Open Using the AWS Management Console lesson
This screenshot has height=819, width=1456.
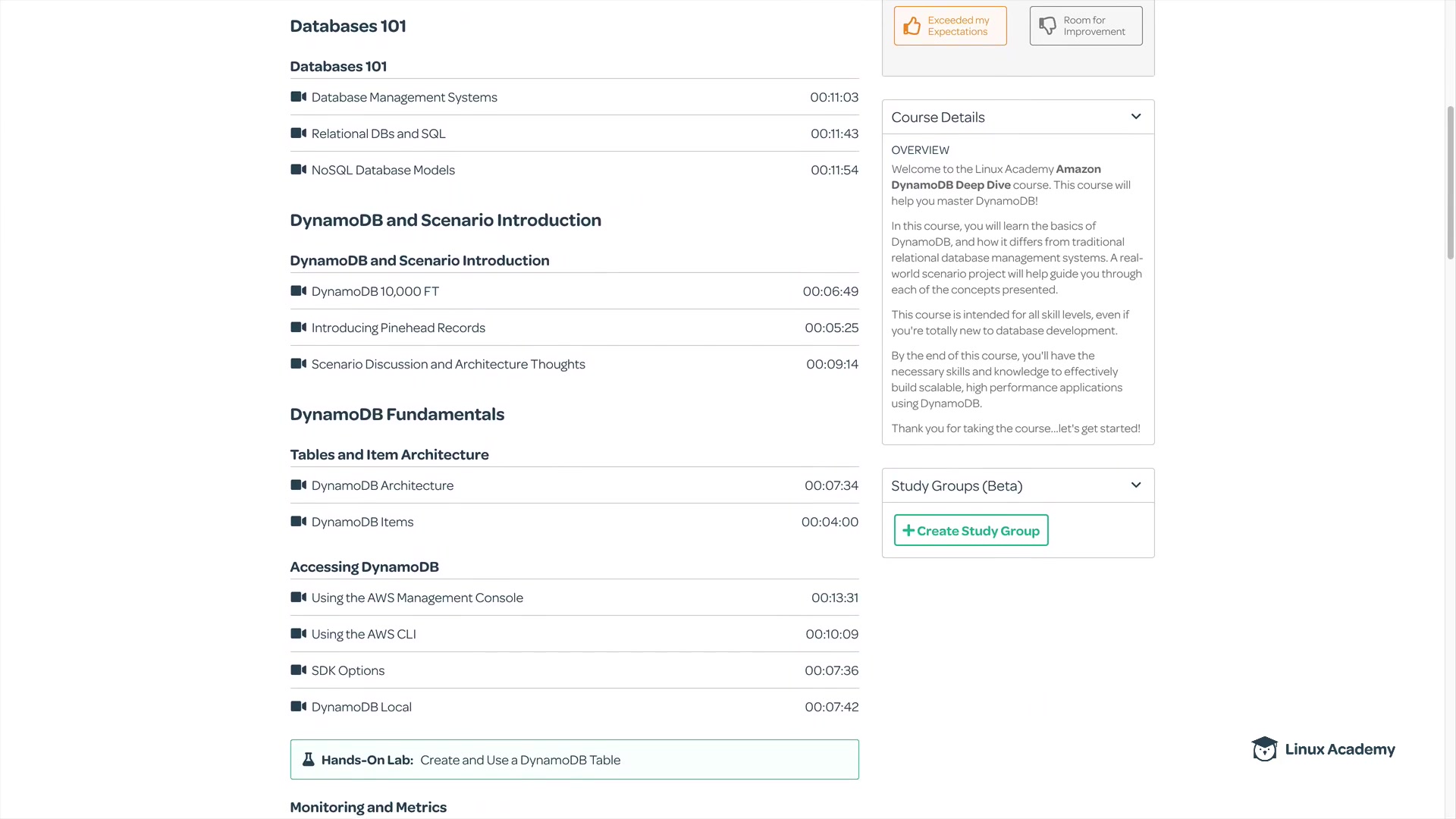click(417, 598)
